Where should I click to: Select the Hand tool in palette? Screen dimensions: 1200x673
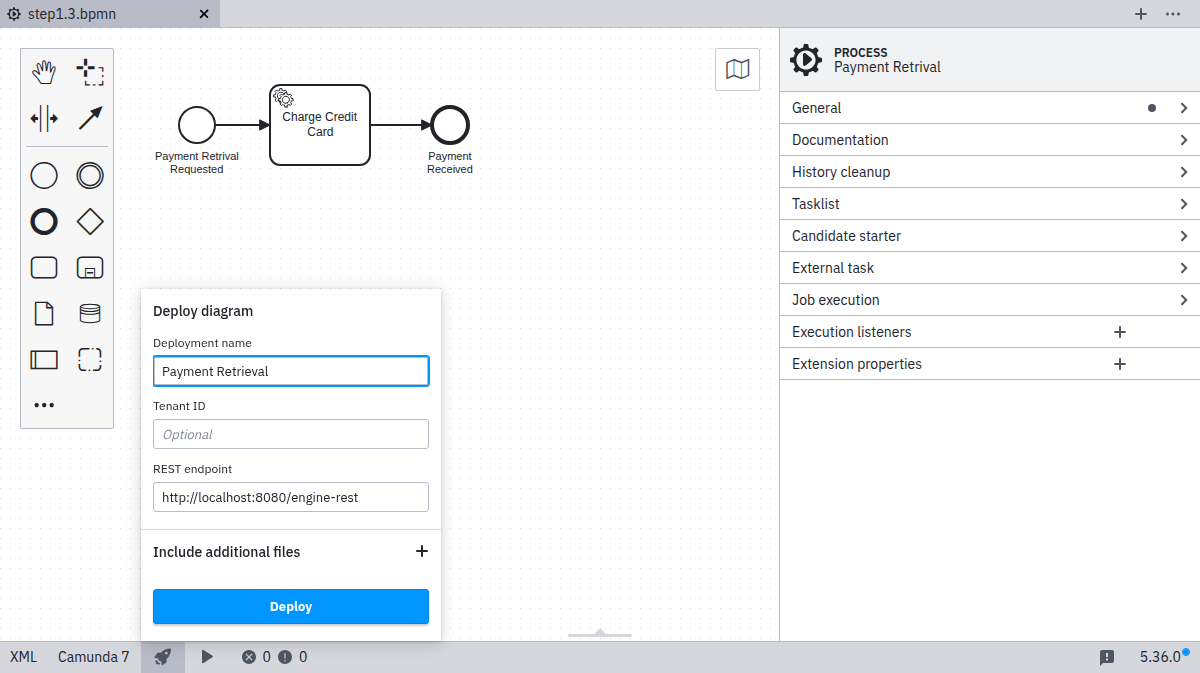[x=44, y=72]
